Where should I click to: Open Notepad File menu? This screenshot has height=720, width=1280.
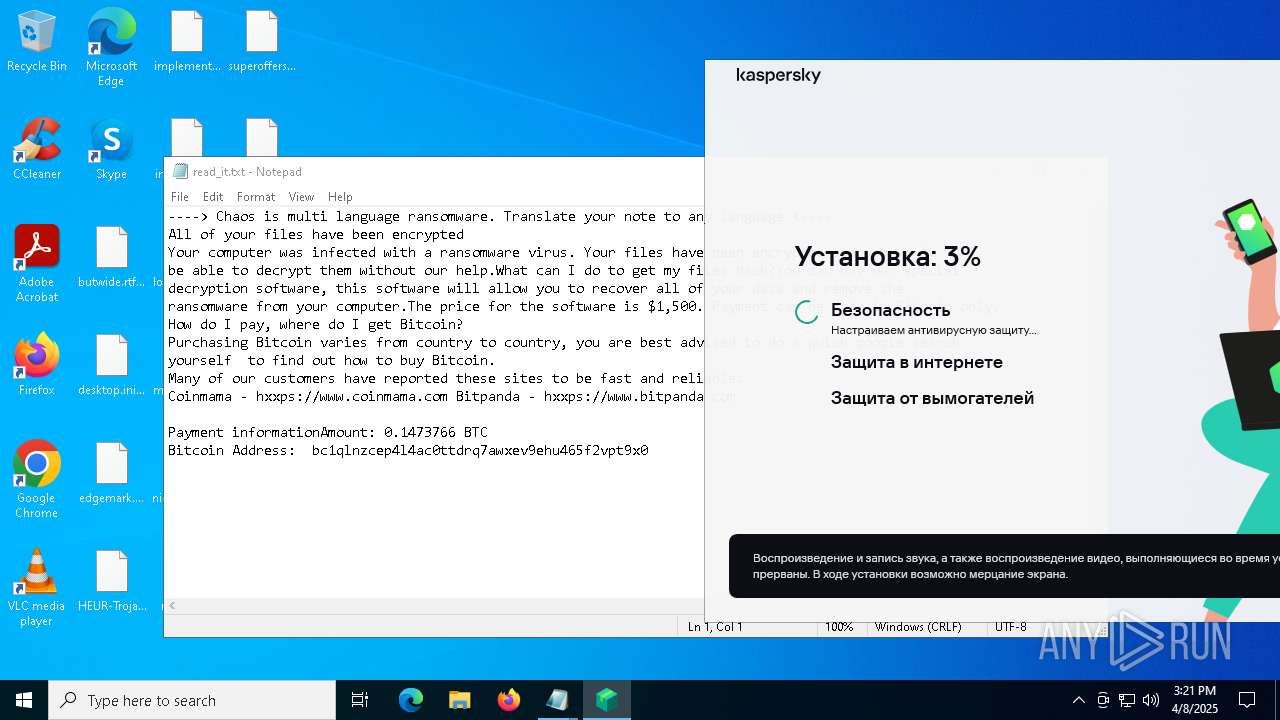pos(180,197)
